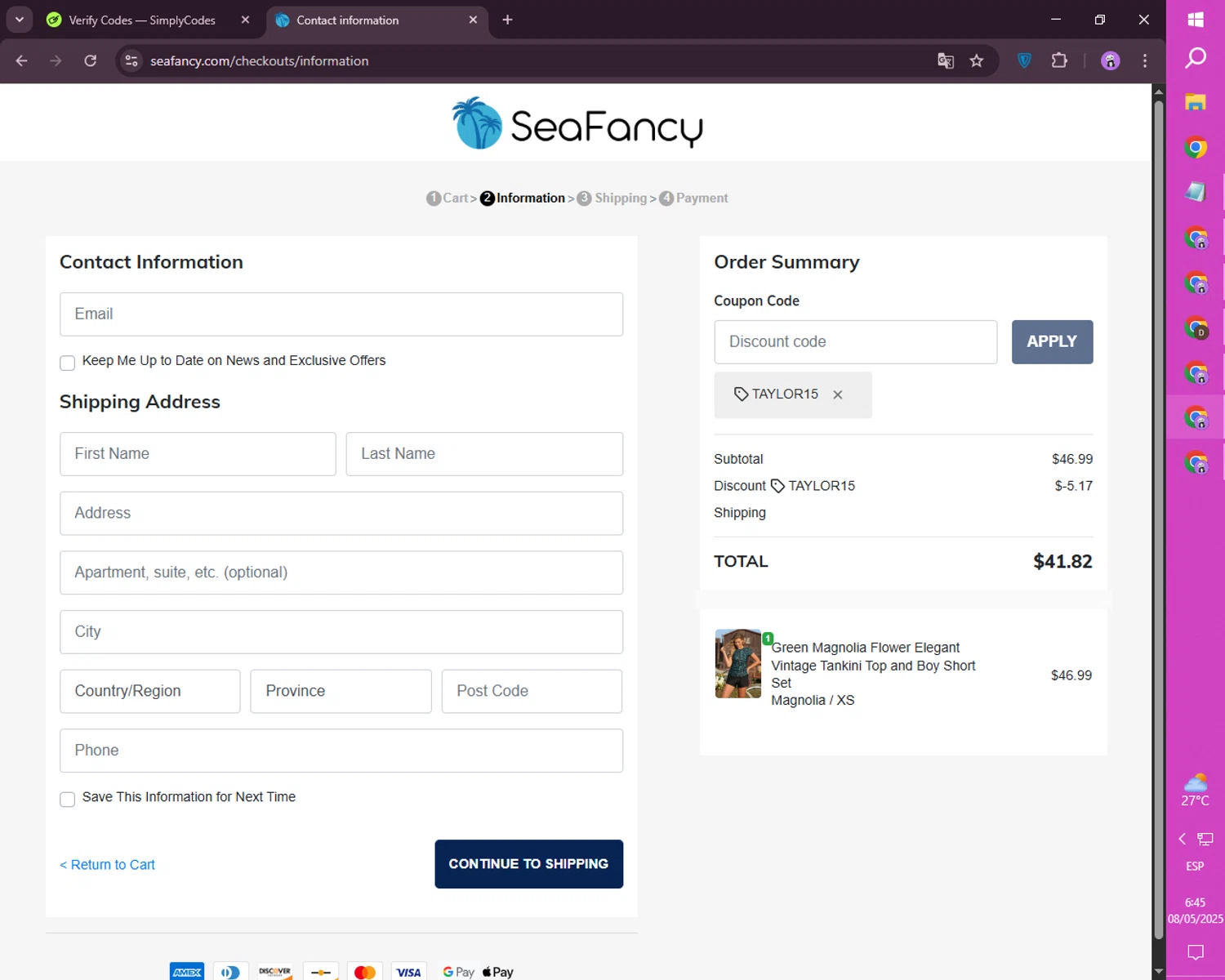Click the Green Magnolia Flower product title
The width and height of the screenshot is (1225, 980).
click(873, 665)
